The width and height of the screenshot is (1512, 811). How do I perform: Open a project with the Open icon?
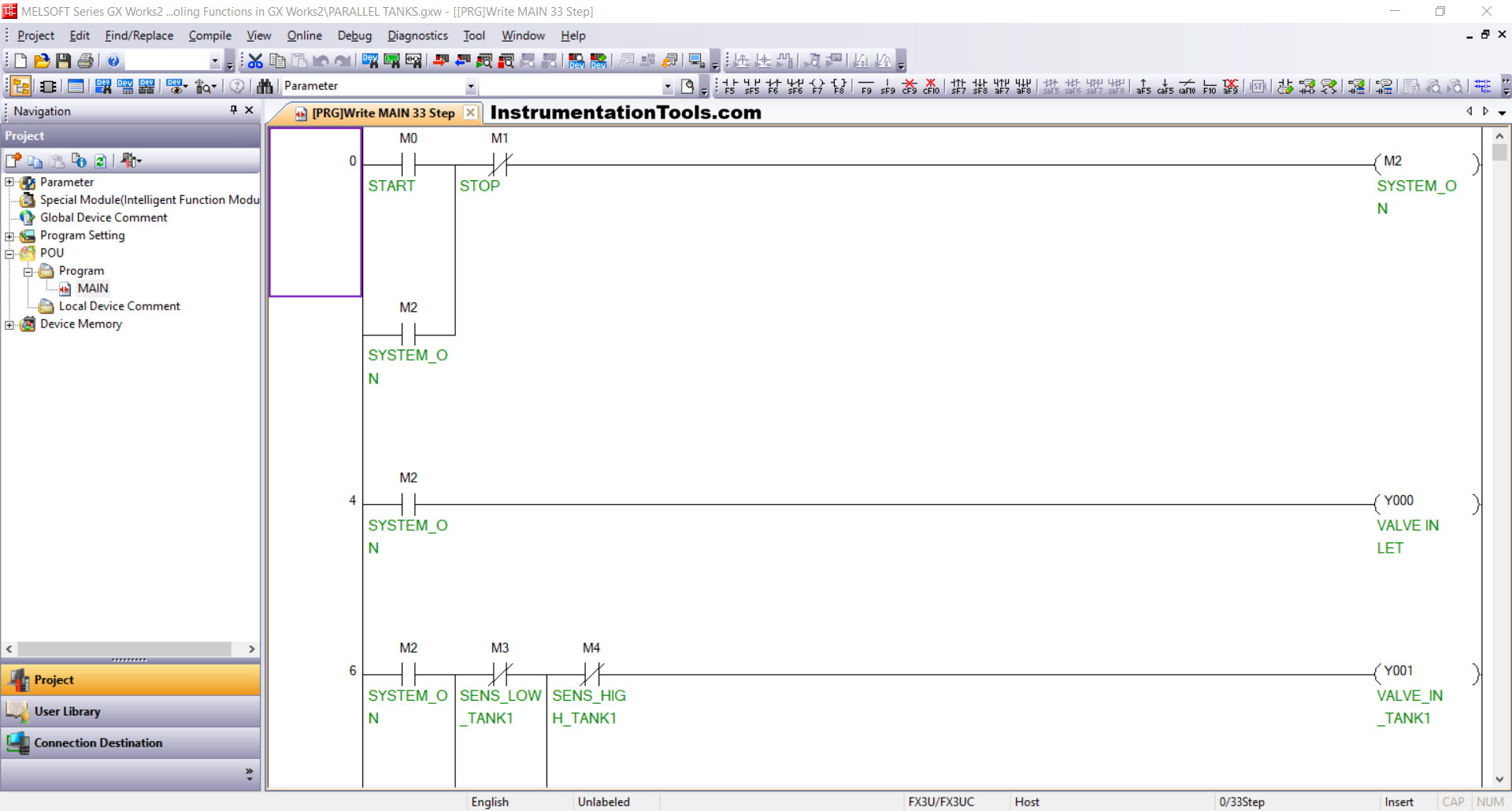42,61
